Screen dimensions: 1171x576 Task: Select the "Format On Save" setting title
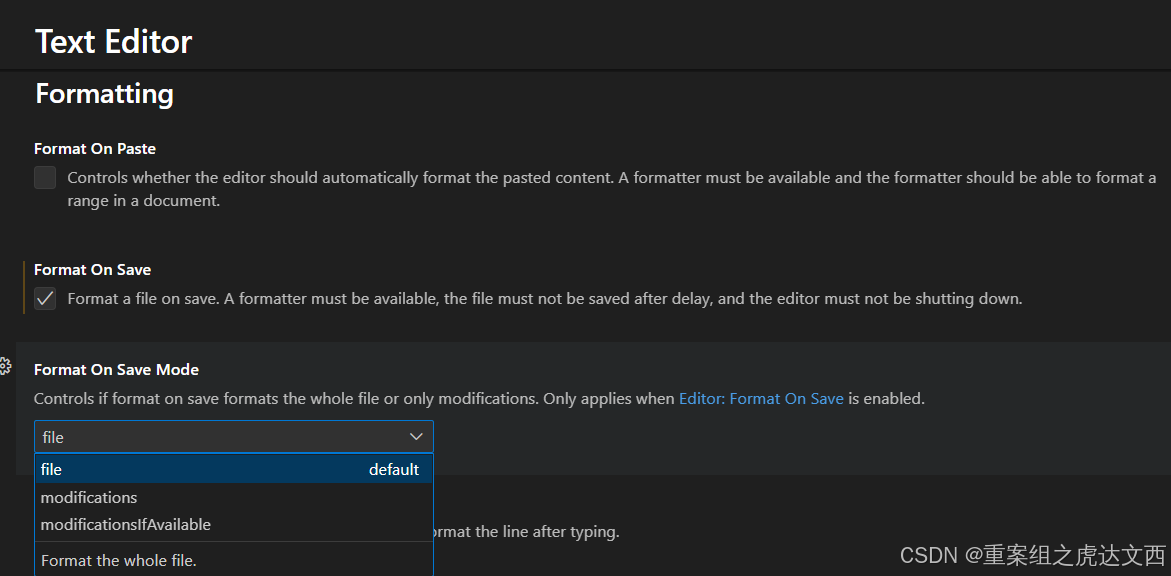[92, 270]
